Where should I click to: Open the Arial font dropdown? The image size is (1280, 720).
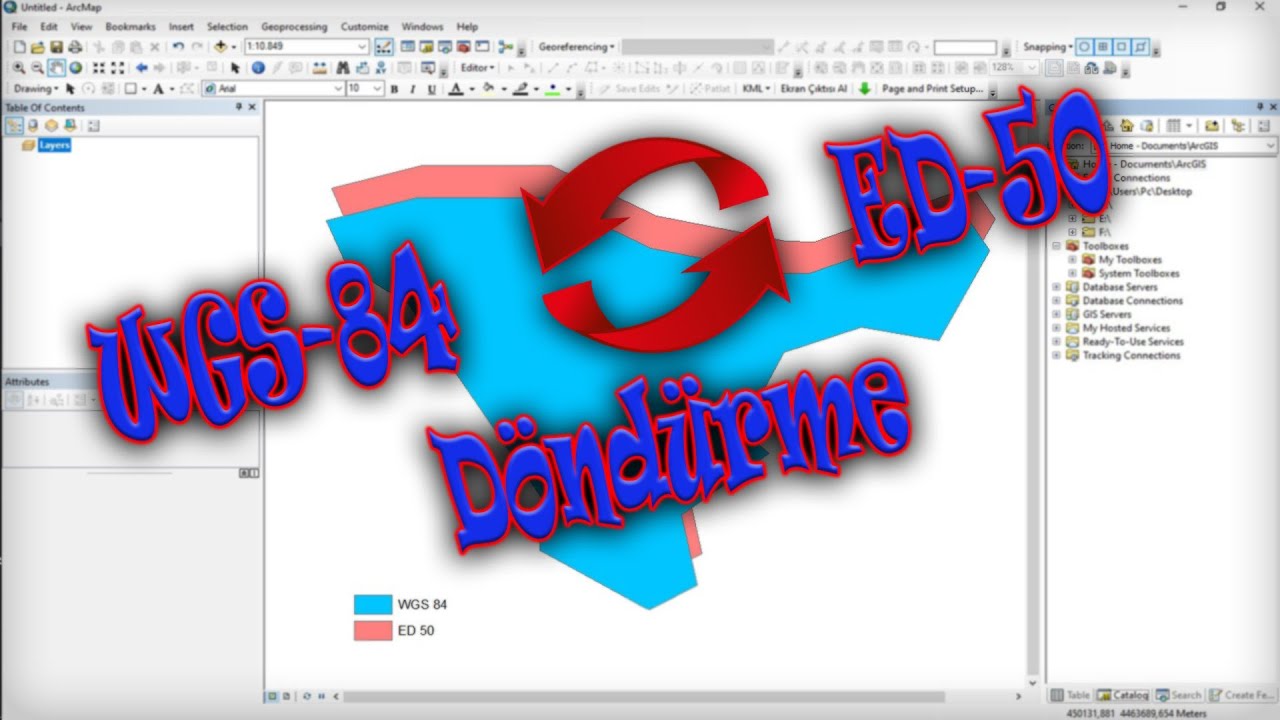[x=338, y=89]
